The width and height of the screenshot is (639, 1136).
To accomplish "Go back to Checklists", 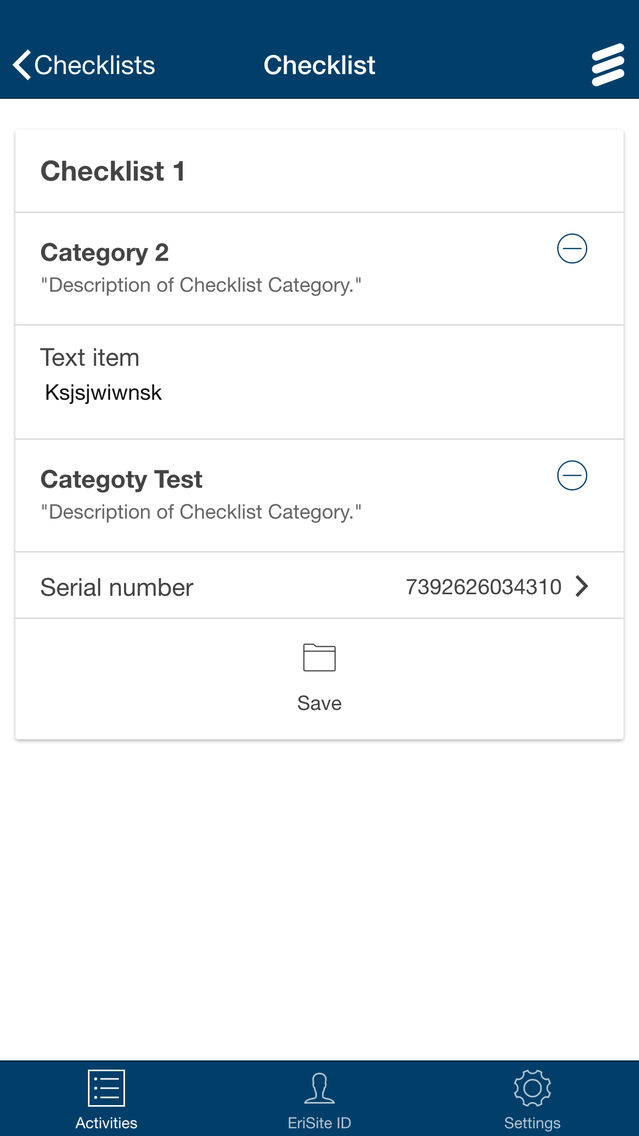I will point(84,65).
